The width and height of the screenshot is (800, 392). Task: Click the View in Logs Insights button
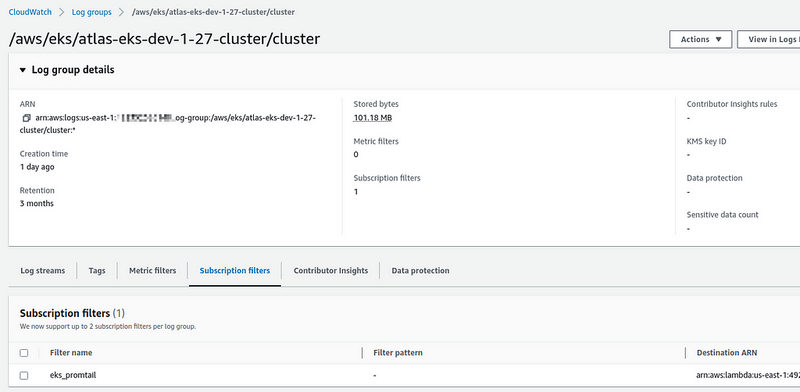768,39
